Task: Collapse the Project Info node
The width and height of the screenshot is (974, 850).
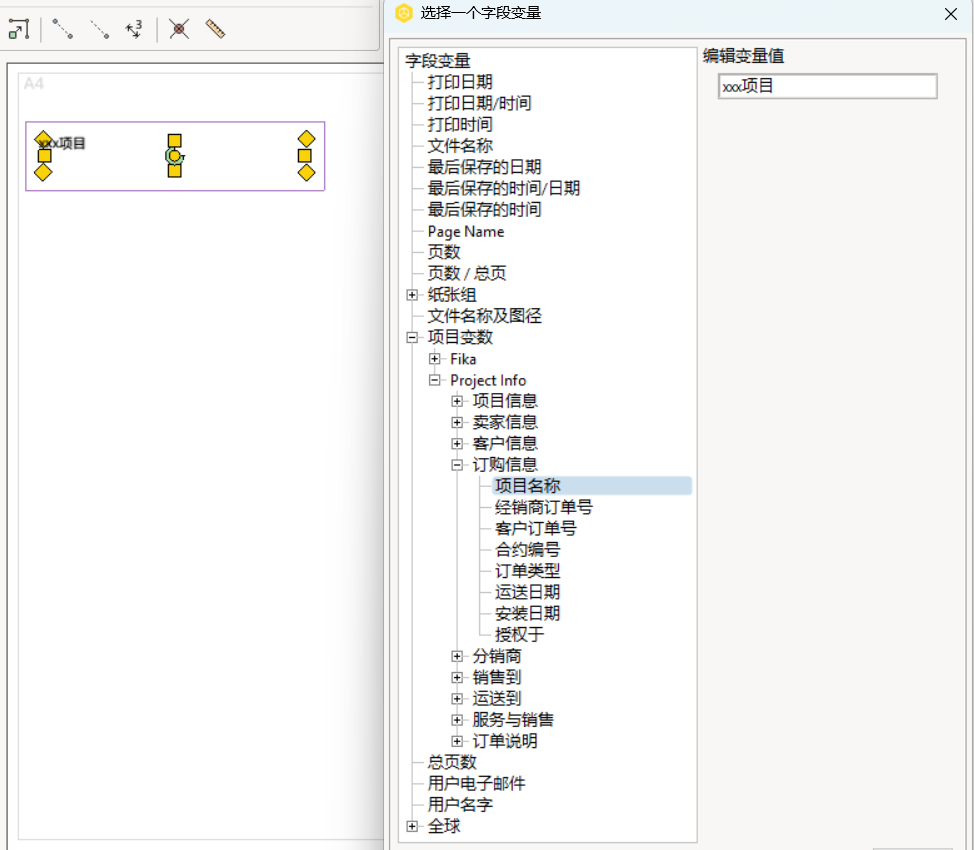Action: click(x=435, y=380)
